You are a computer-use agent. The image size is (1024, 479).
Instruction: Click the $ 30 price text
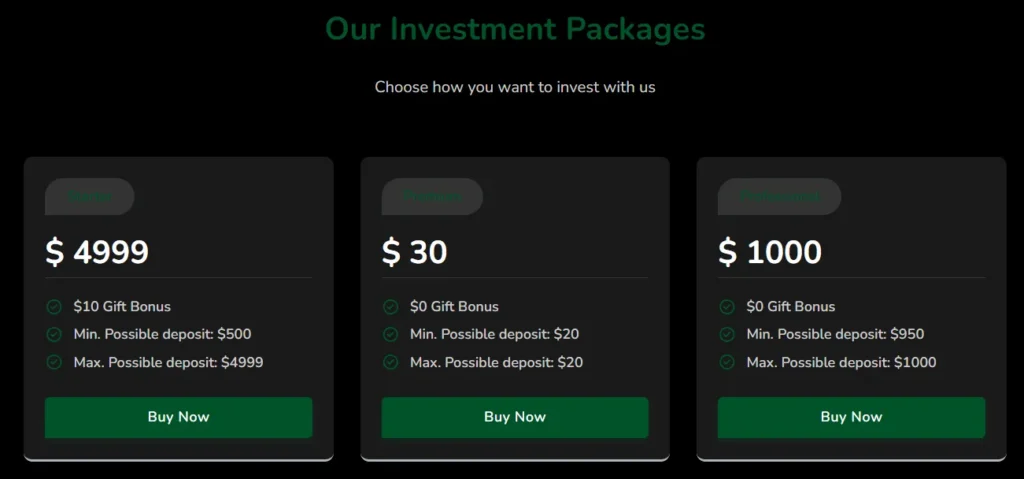[x=414, y=252]
